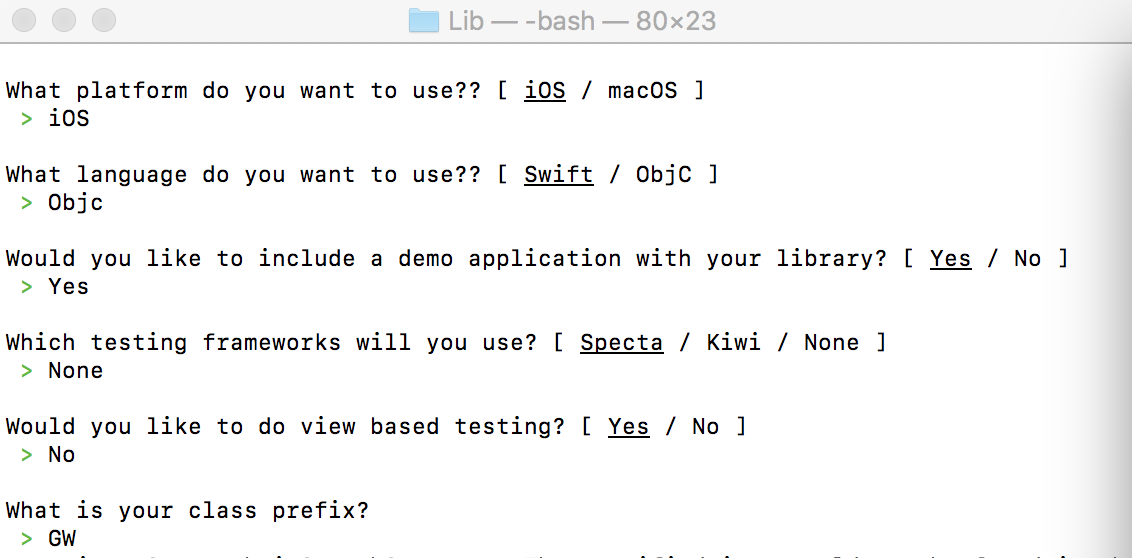The width and height of the screenshot is (1132, 558).
Task: Click the typed Yes answer for demo application
Action: (x=68, y=287)
